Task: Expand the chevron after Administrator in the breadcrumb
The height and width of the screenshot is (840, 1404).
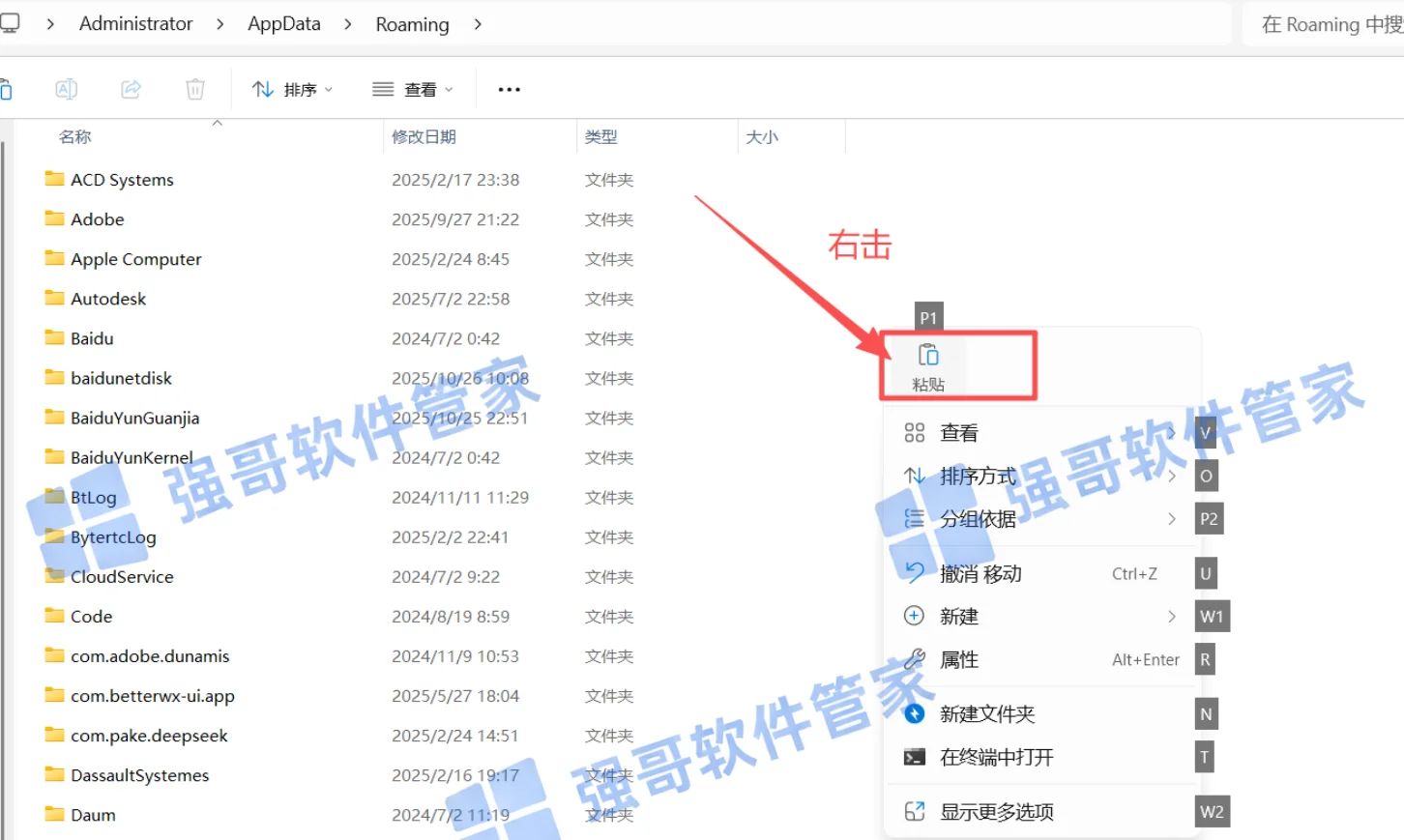Action: 220,24
